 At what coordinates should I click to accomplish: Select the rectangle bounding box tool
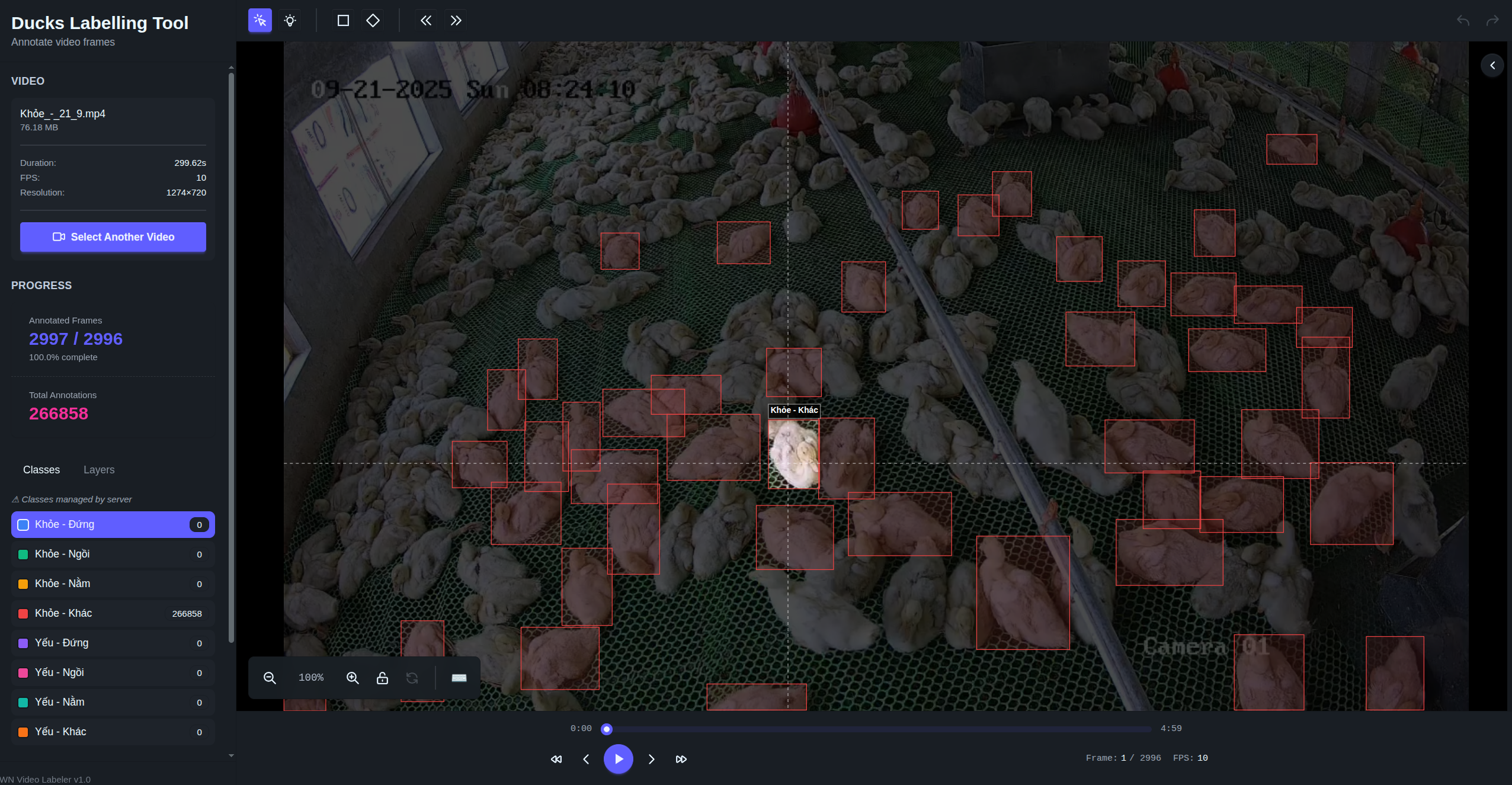click(343, 21)
